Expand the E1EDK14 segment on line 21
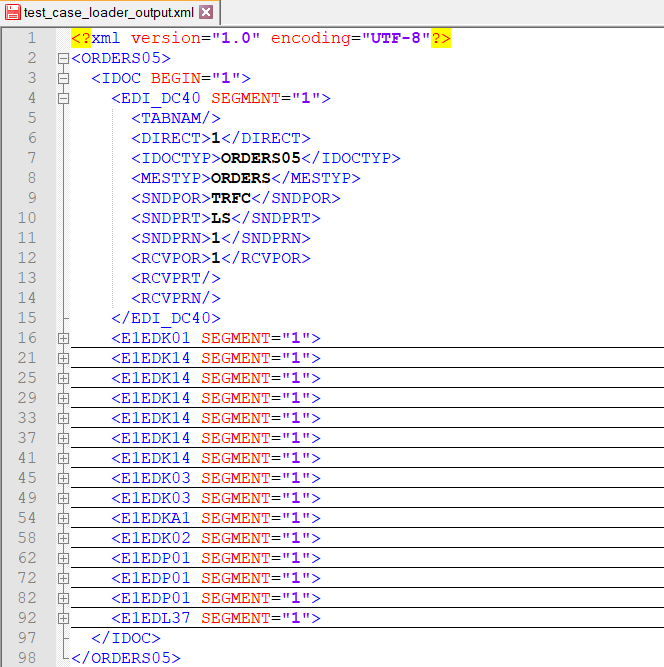The image size is (664, 667). [64, 358]
